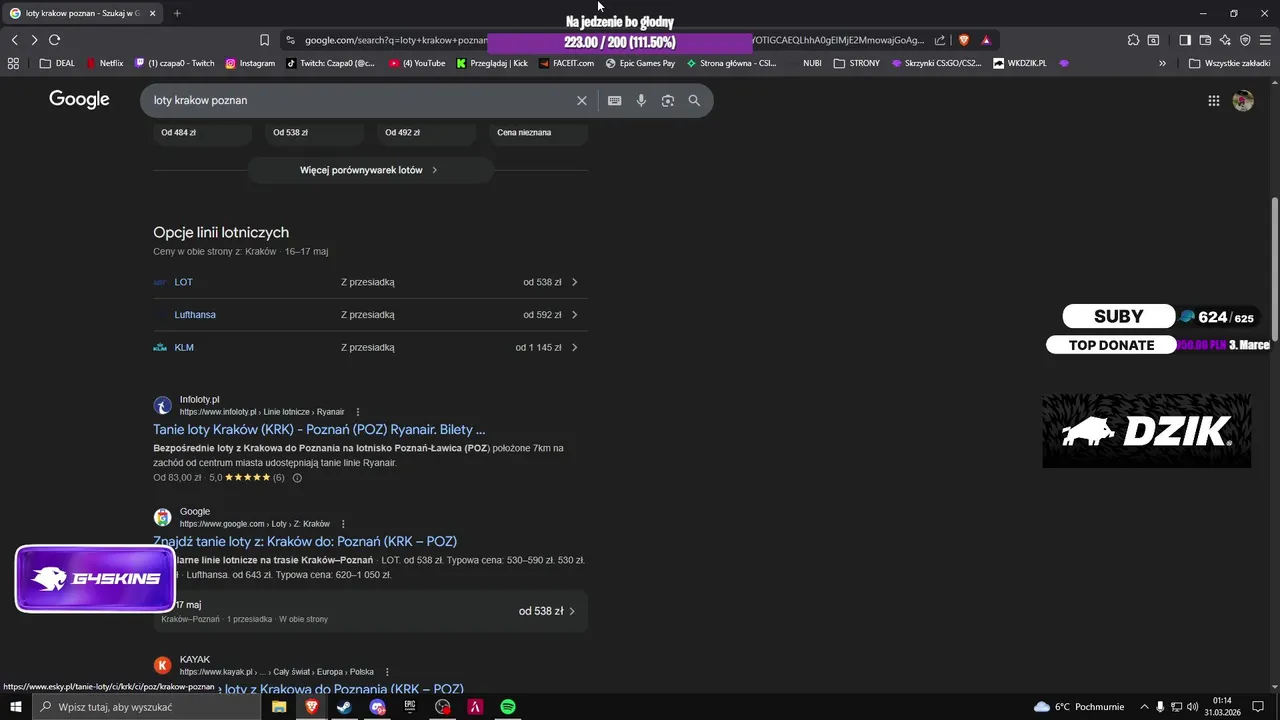The height and width of the screenshot is (720, 1280).
Task: Go back with the browser back arrow
Action: point(14,40)
